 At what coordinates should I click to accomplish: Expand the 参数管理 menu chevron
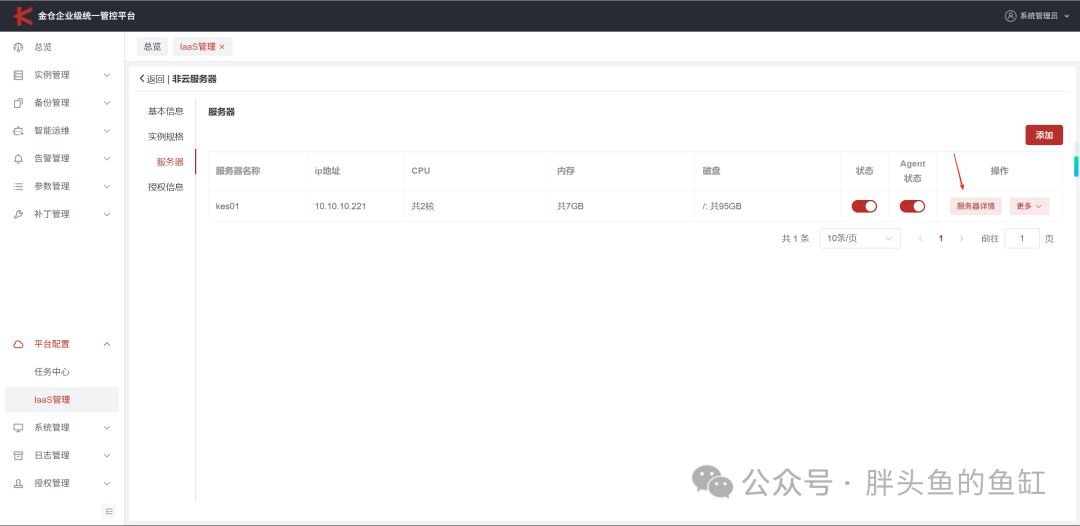click(107, 187)
